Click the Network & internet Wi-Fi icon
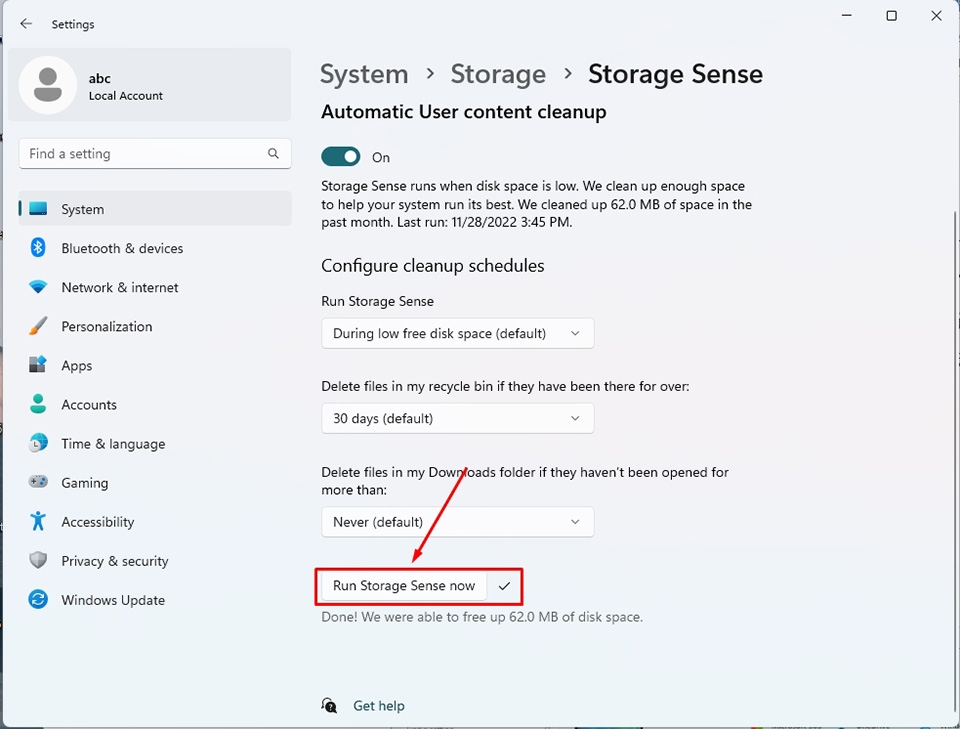 point(38,287)
